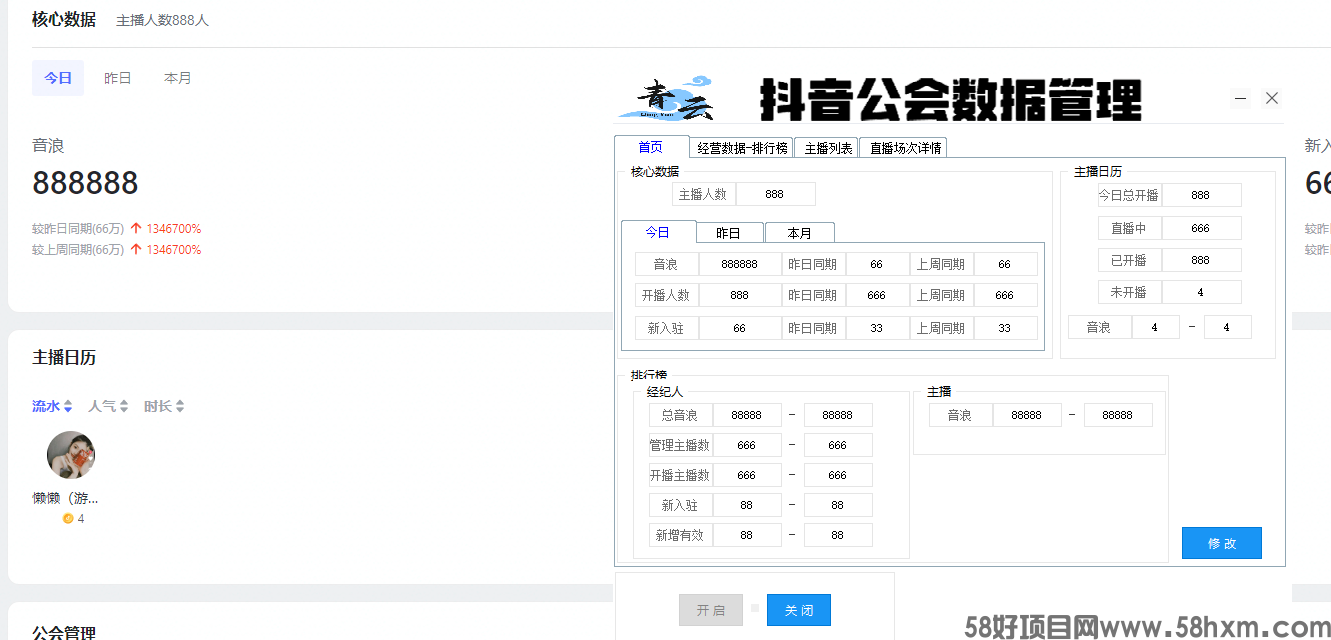Select 昨日 tab in tool window
Image resolution: width=1331 pixels, height=640 pixels.
pyautogui.click(x=729, y=233)
